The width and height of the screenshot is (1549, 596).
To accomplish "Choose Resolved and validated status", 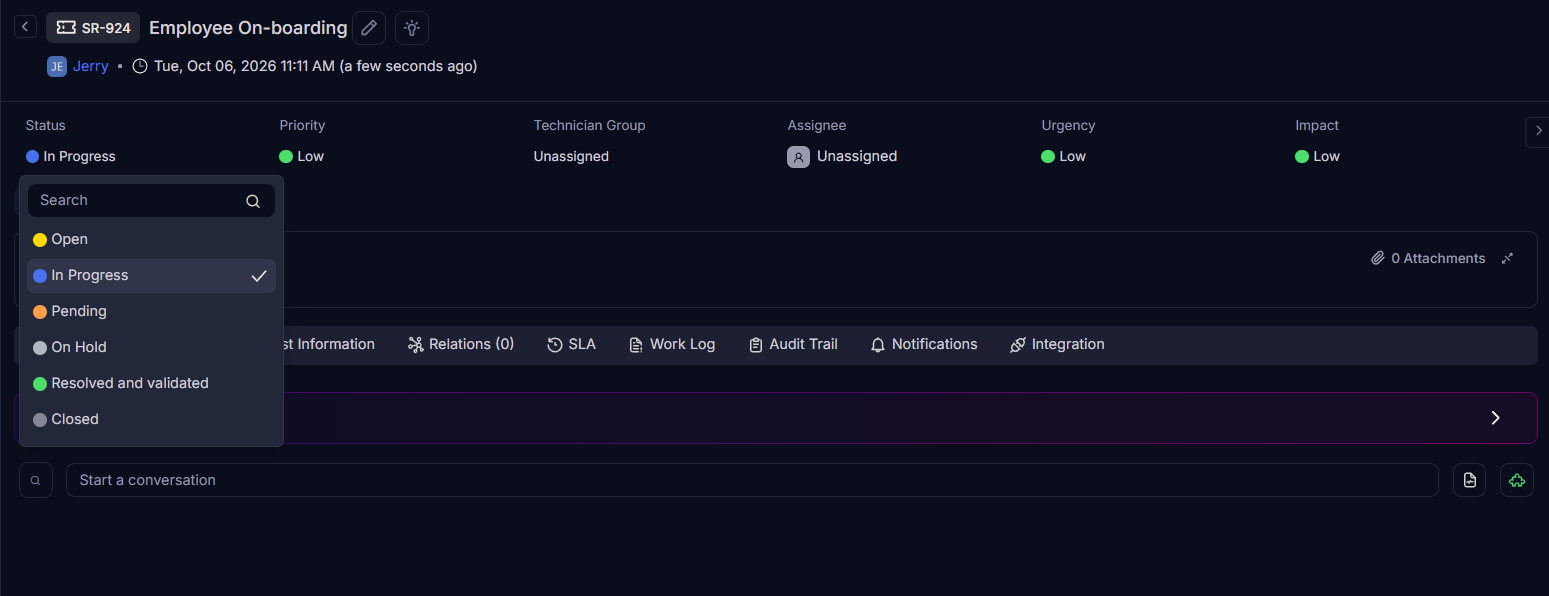I will coord(151,384).
